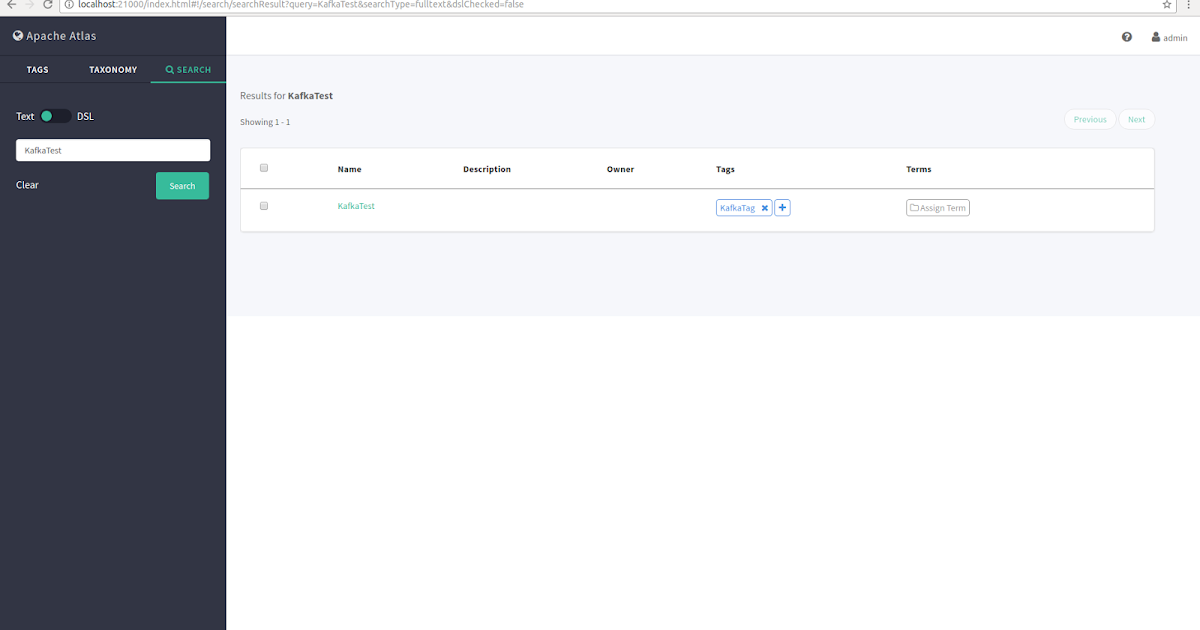
Task: Check the checkbox next to KafkaTest row
Action: 264,205
